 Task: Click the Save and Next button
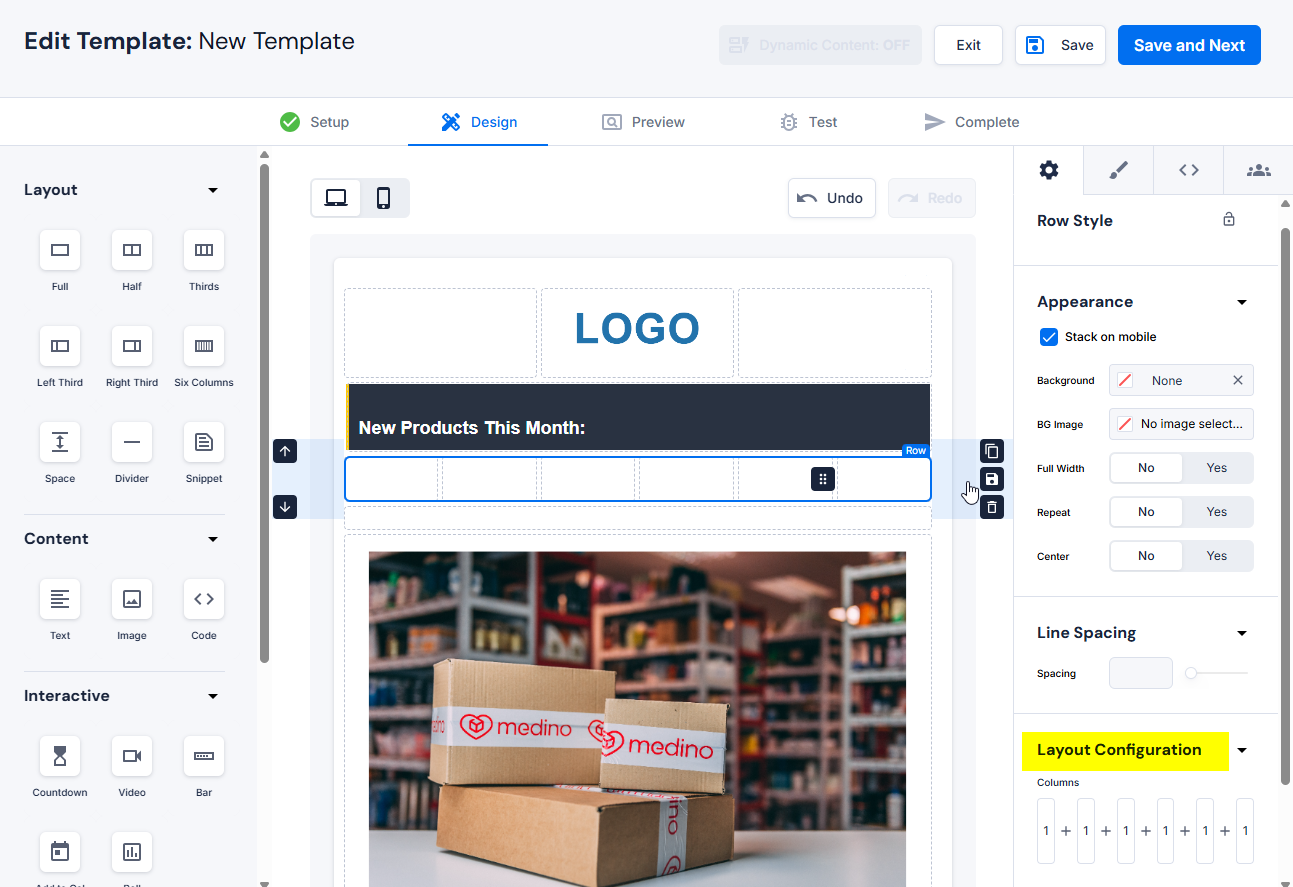[x=1188, y=45]
